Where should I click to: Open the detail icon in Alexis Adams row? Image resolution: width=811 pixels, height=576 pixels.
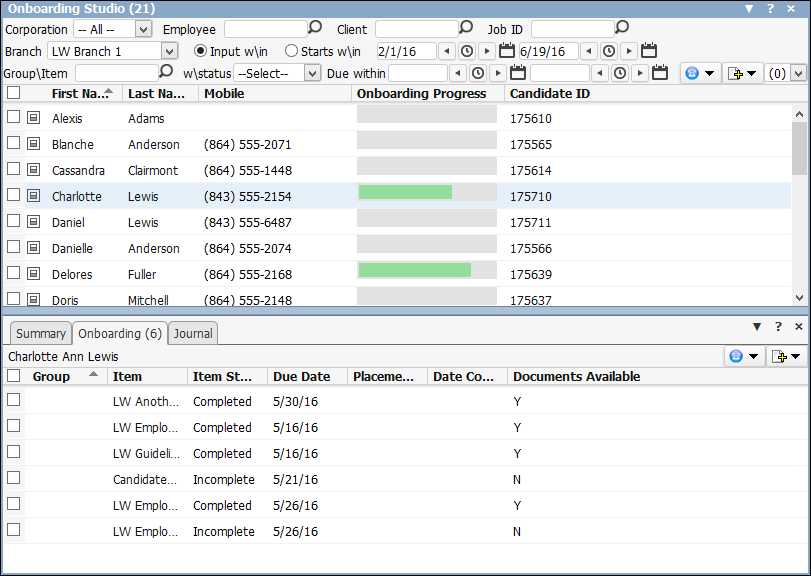point(34,118)
